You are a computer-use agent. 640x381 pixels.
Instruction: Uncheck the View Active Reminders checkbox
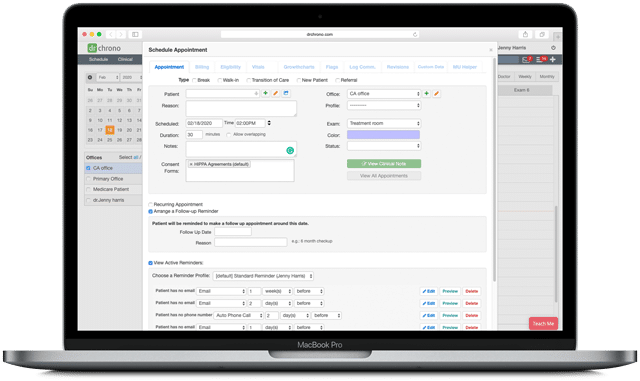click(150, 263)
